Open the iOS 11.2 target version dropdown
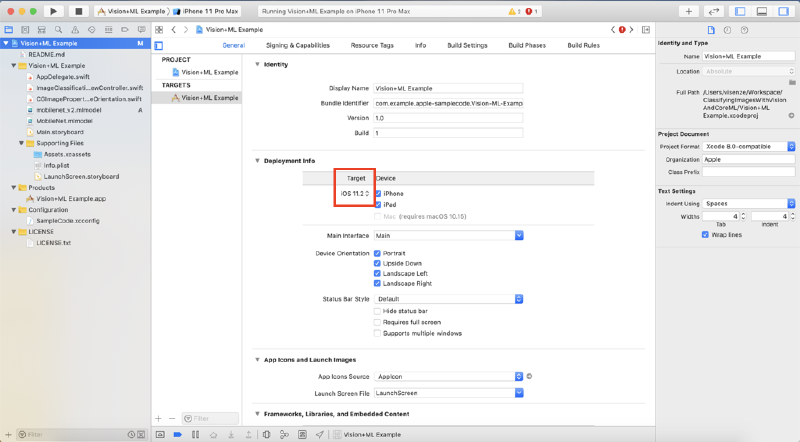 (x=355, y=193)
